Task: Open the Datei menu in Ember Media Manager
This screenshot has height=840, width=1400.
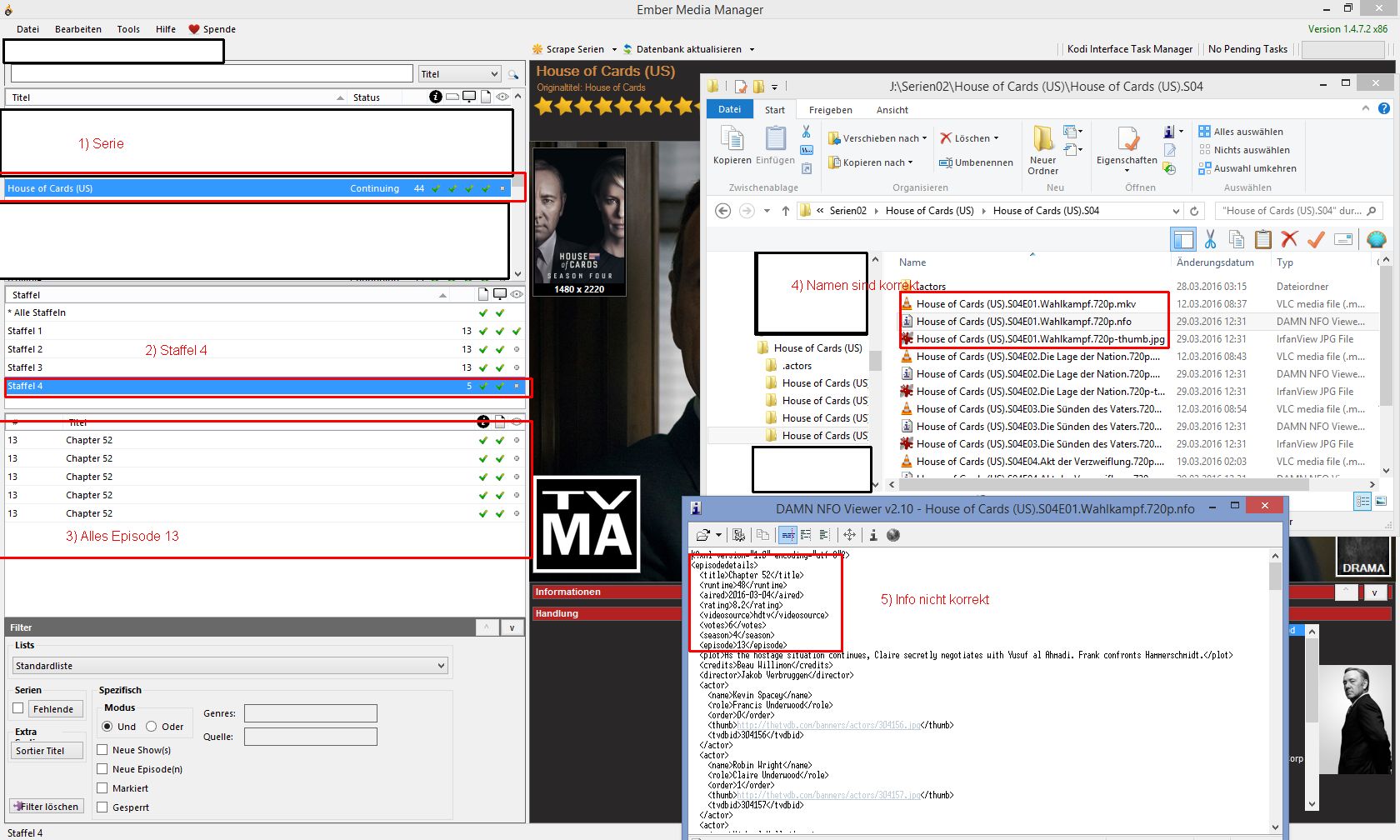Action: point(27,29)
